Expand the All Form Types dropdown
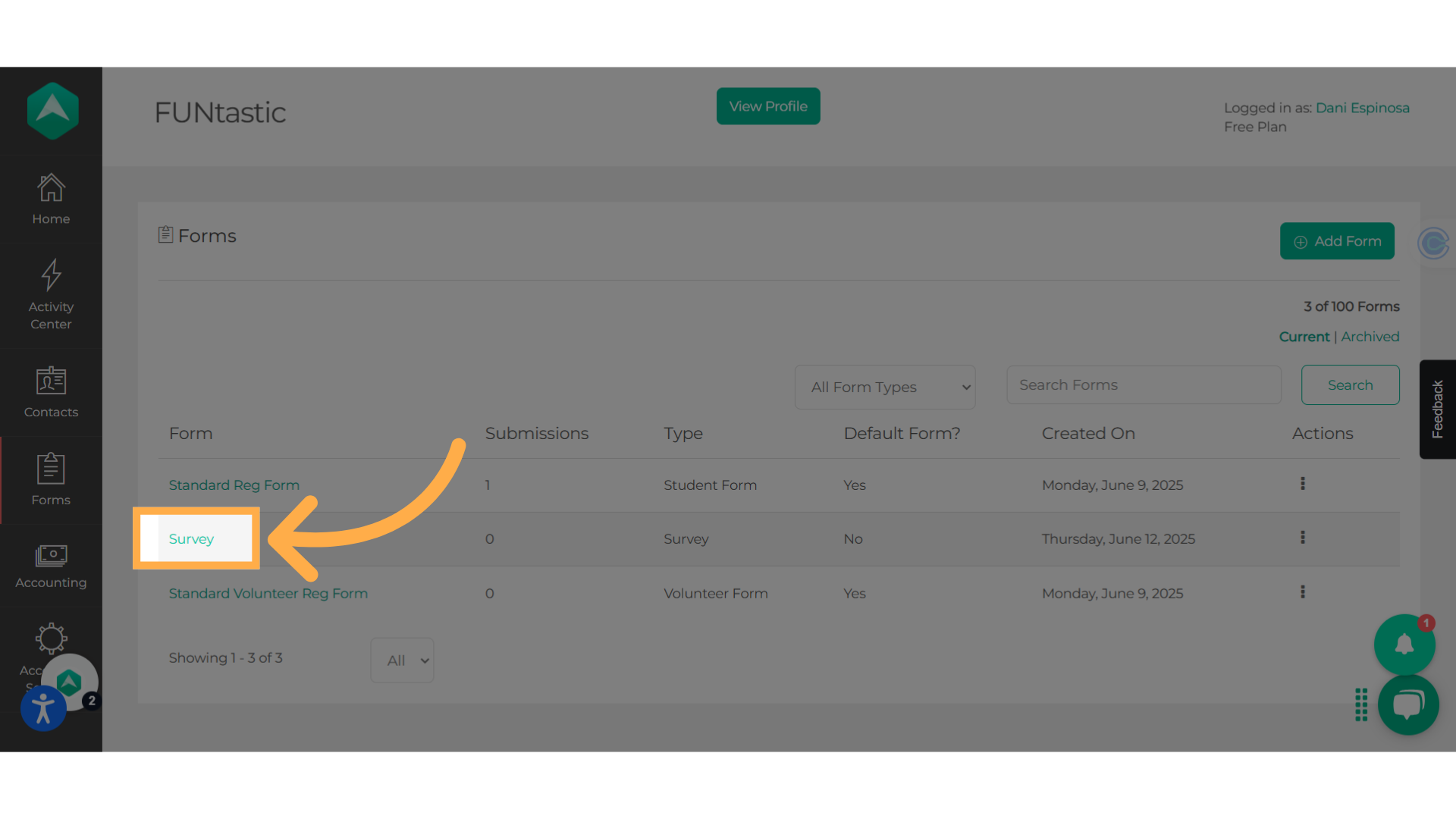 [885, 387]
